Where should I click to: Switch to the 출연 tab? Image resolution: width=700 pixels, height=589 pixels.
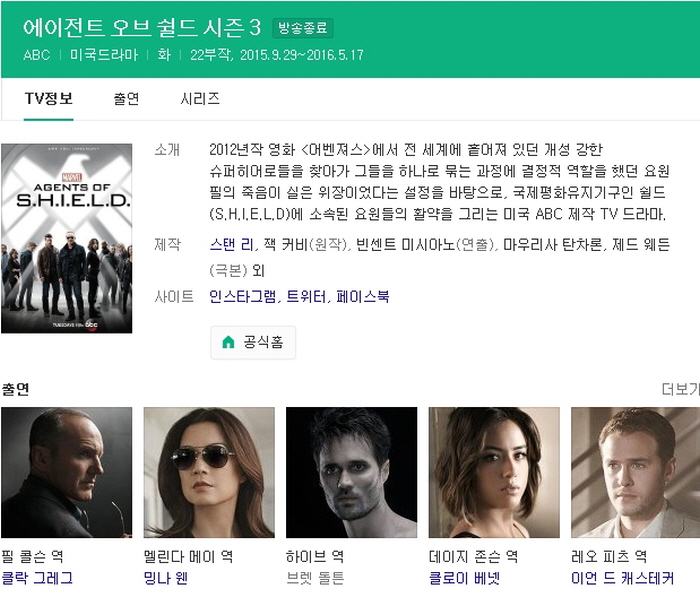tap(126, 99)
